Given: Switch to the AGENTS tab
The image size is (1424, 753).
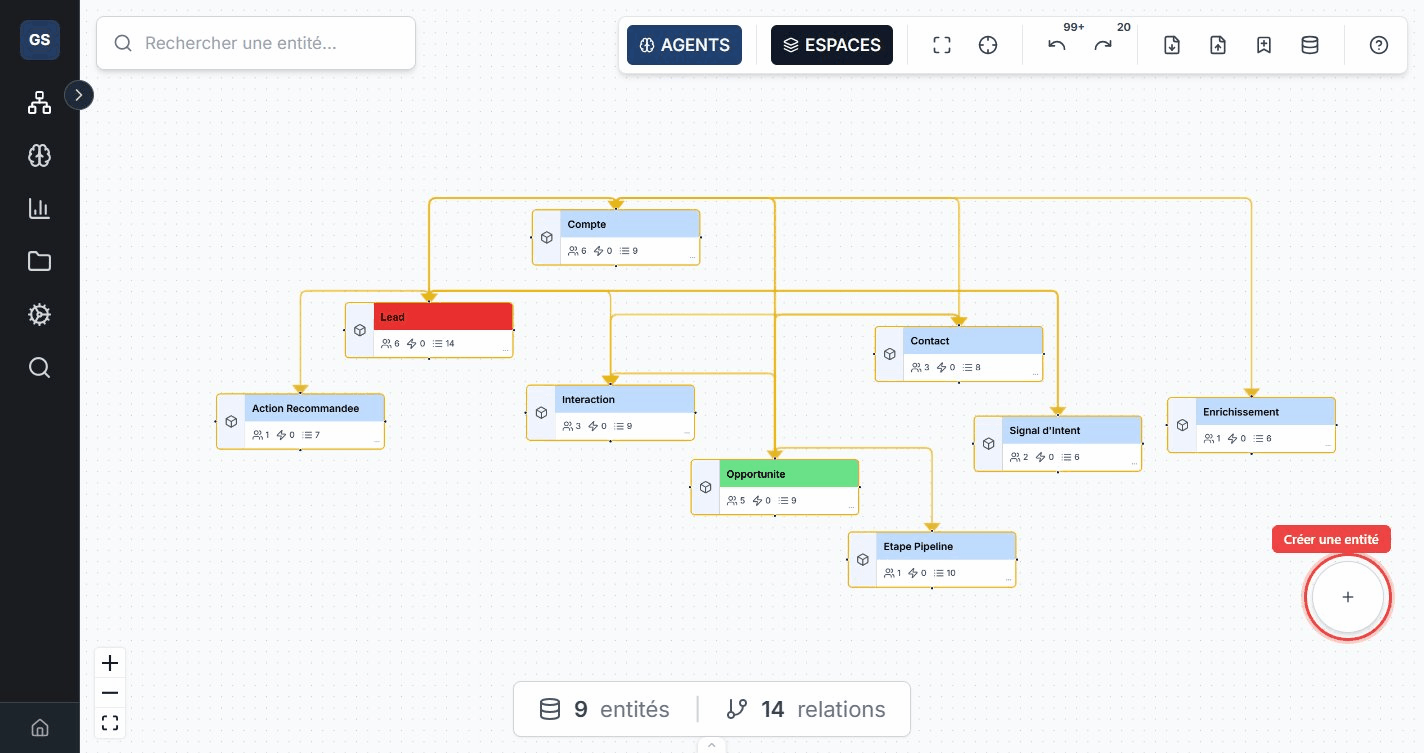Looking at the screenshot, I should click(x=684, y=45).
